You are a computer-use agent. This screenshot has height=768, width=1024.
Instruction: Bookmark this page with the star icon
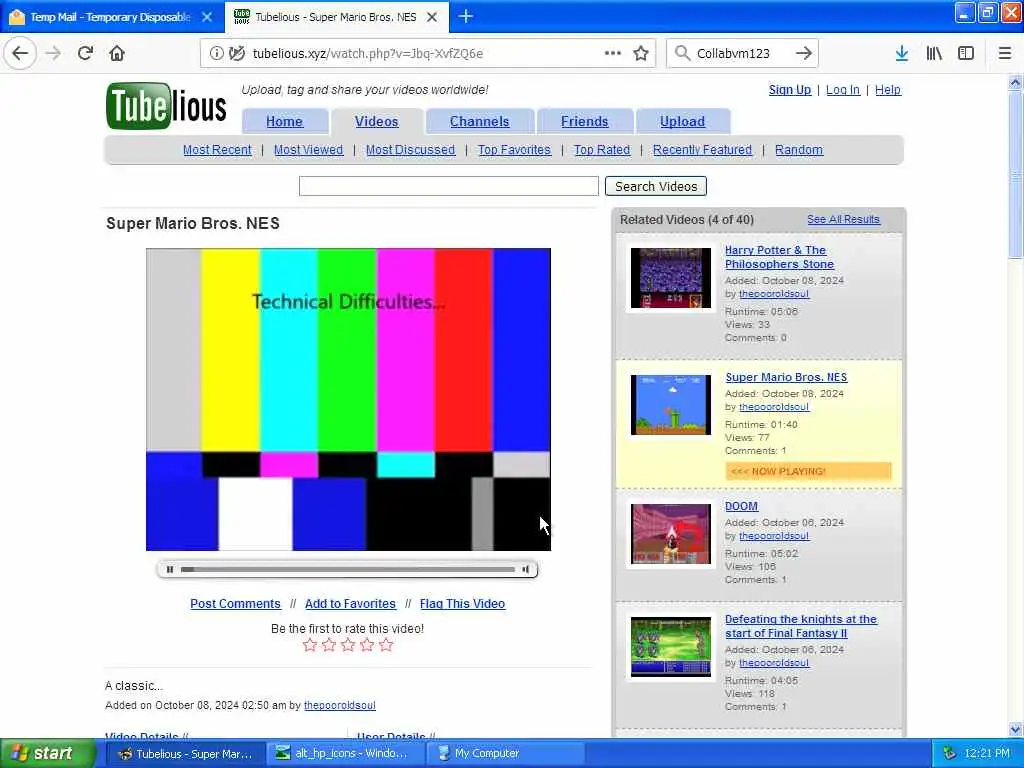[641, 53]
